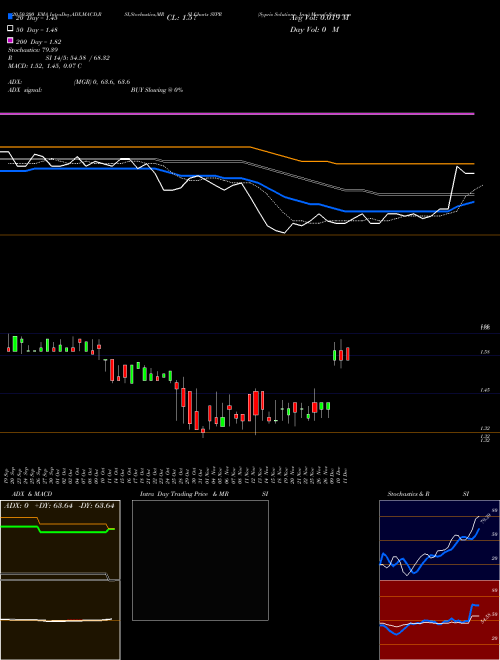Click the 'ADX signal:' label
The height and width of the screenshot is (660, 500).
pos(25,90)
